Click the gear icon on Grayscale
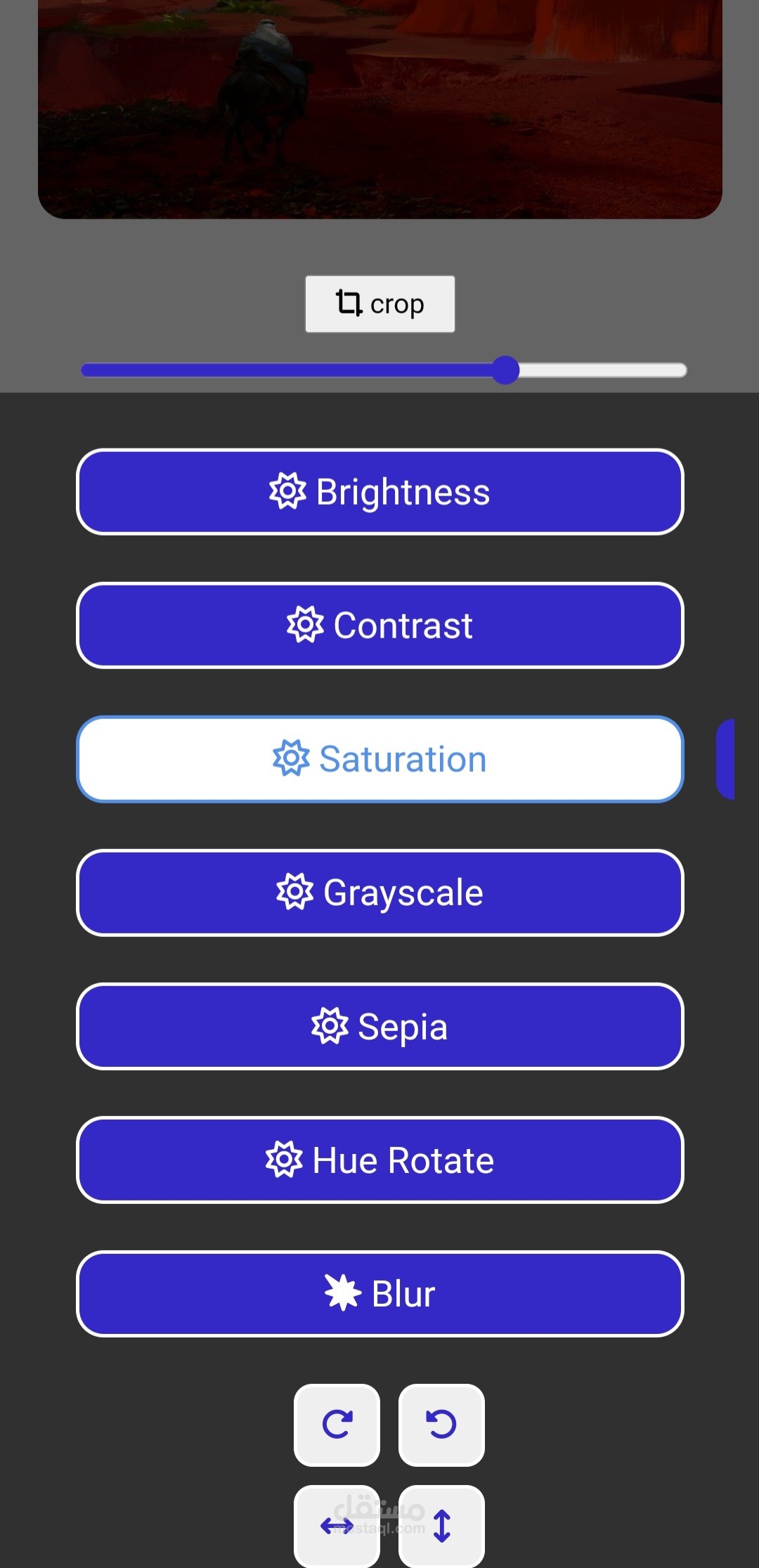This screenshot has height=1568, width=759. pyautogui.click(x=294, y=893)
